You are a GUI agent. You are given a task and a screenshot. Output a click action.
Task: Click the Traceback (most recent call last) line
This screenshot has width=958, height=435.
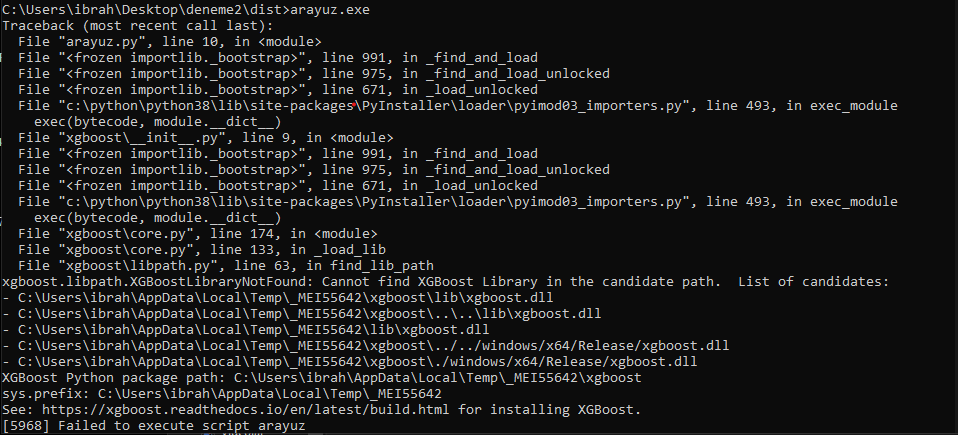pyautogui.click(x=137, y=26)
